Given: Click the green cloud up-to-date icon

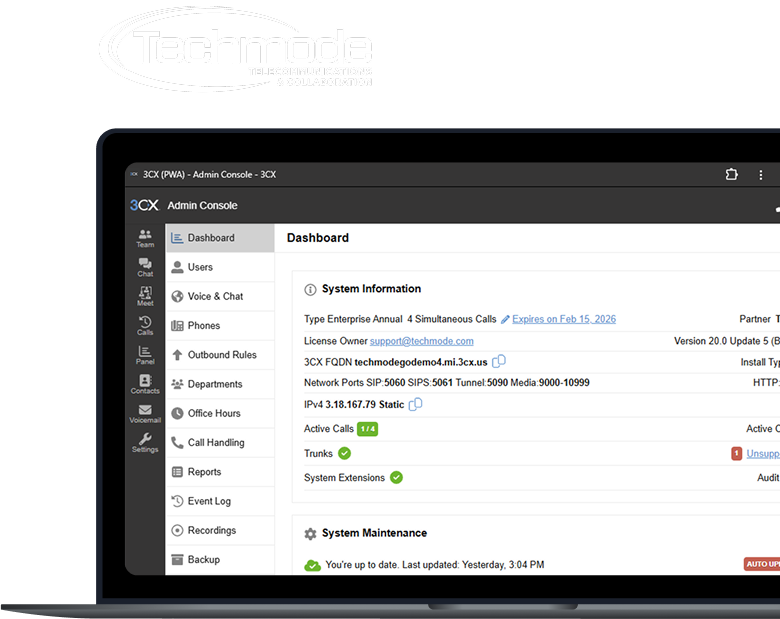Looking at the screenshot, I should tap(312, 565).
